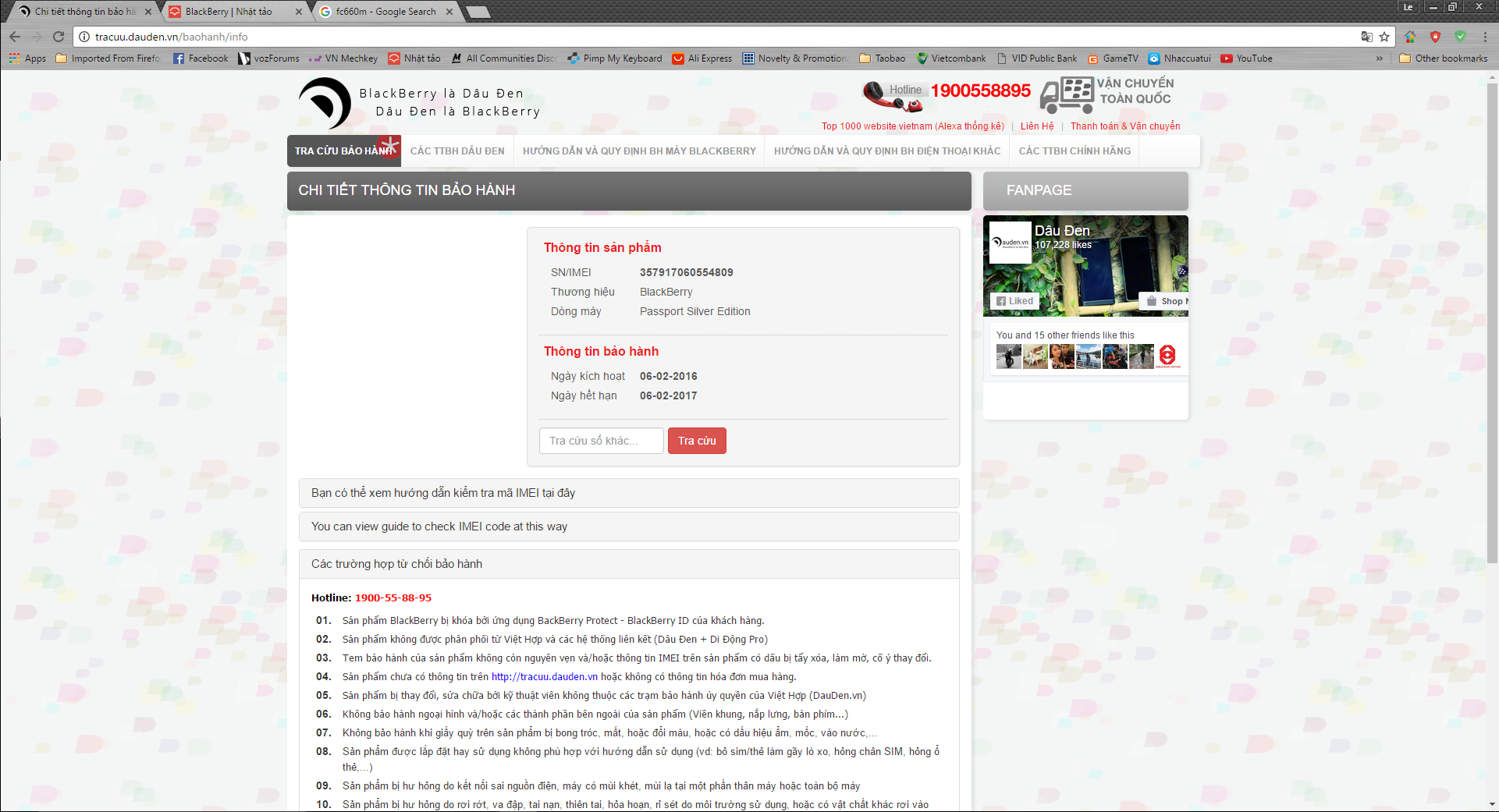
Task: Open the Apps bookmark shortcut
Action: click(x=27, y=59)
